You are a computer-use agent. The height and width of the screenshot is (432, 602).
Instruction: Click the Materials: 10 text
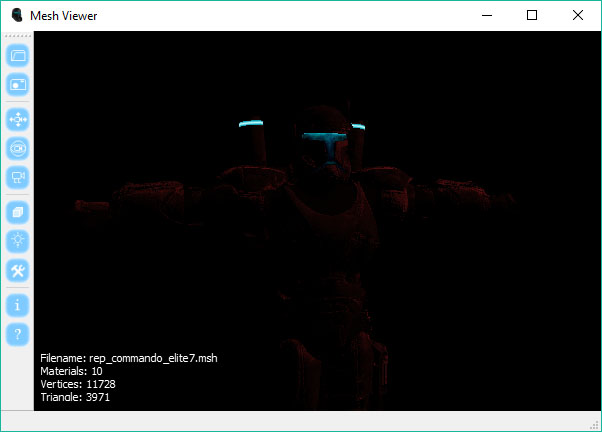[71, 371]
